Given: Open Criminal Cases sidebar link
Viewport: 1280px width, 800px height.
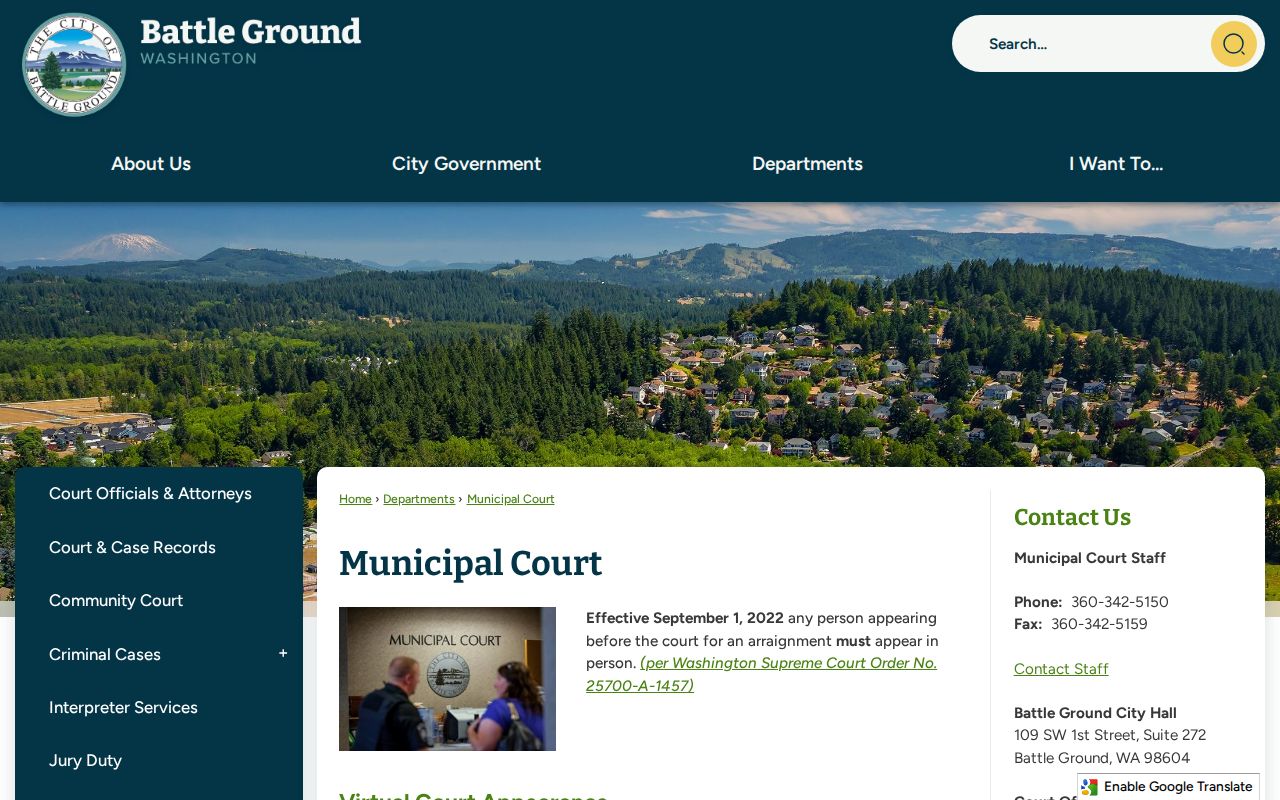Looking at the screenshot, I should point(105,654).
